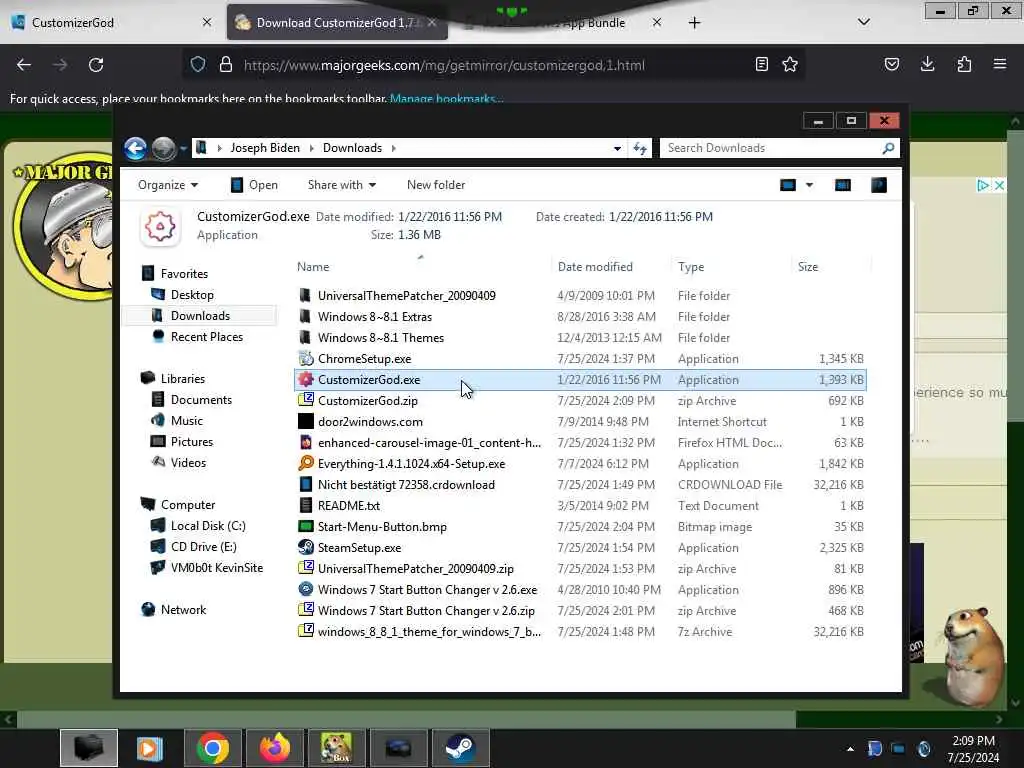Toggle the preview pane icon in Explorer
1024x768 pixels.
(842, 185)
